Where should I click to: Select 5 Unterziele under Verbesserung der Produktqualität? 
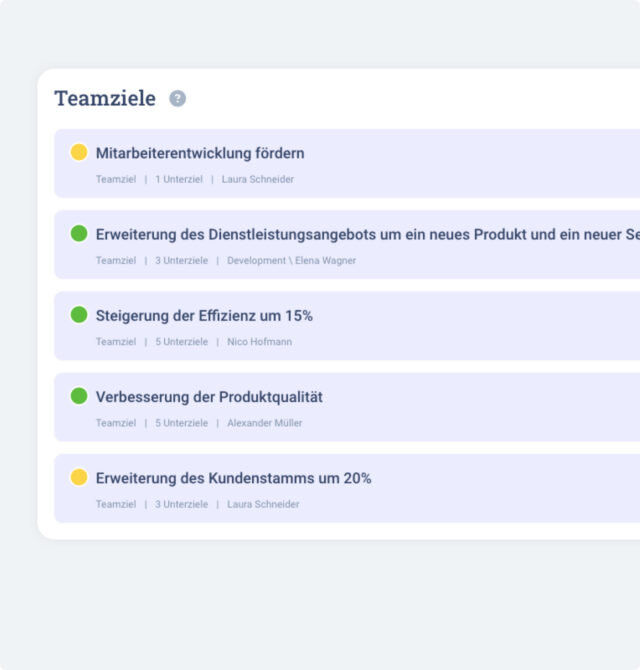pos(182,423)
